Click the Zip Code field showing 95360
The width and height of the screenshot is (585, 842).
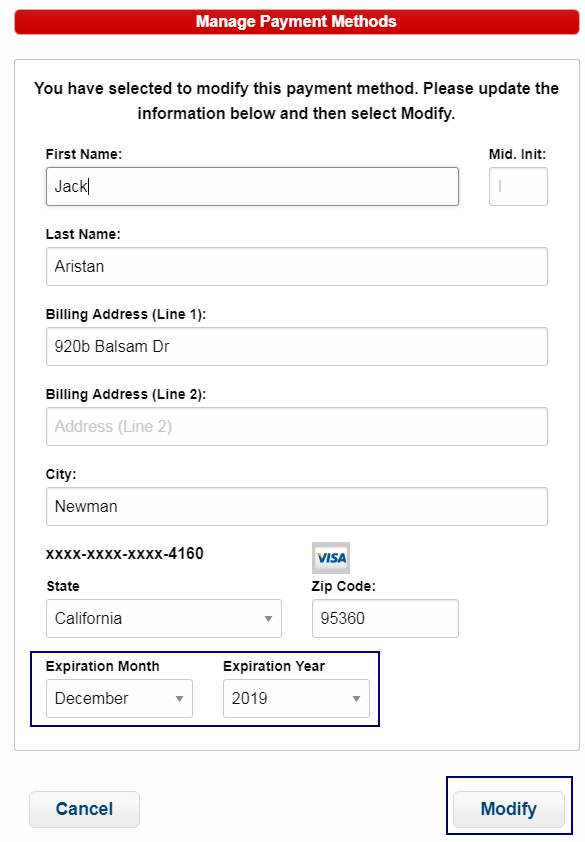coord(385,618)
